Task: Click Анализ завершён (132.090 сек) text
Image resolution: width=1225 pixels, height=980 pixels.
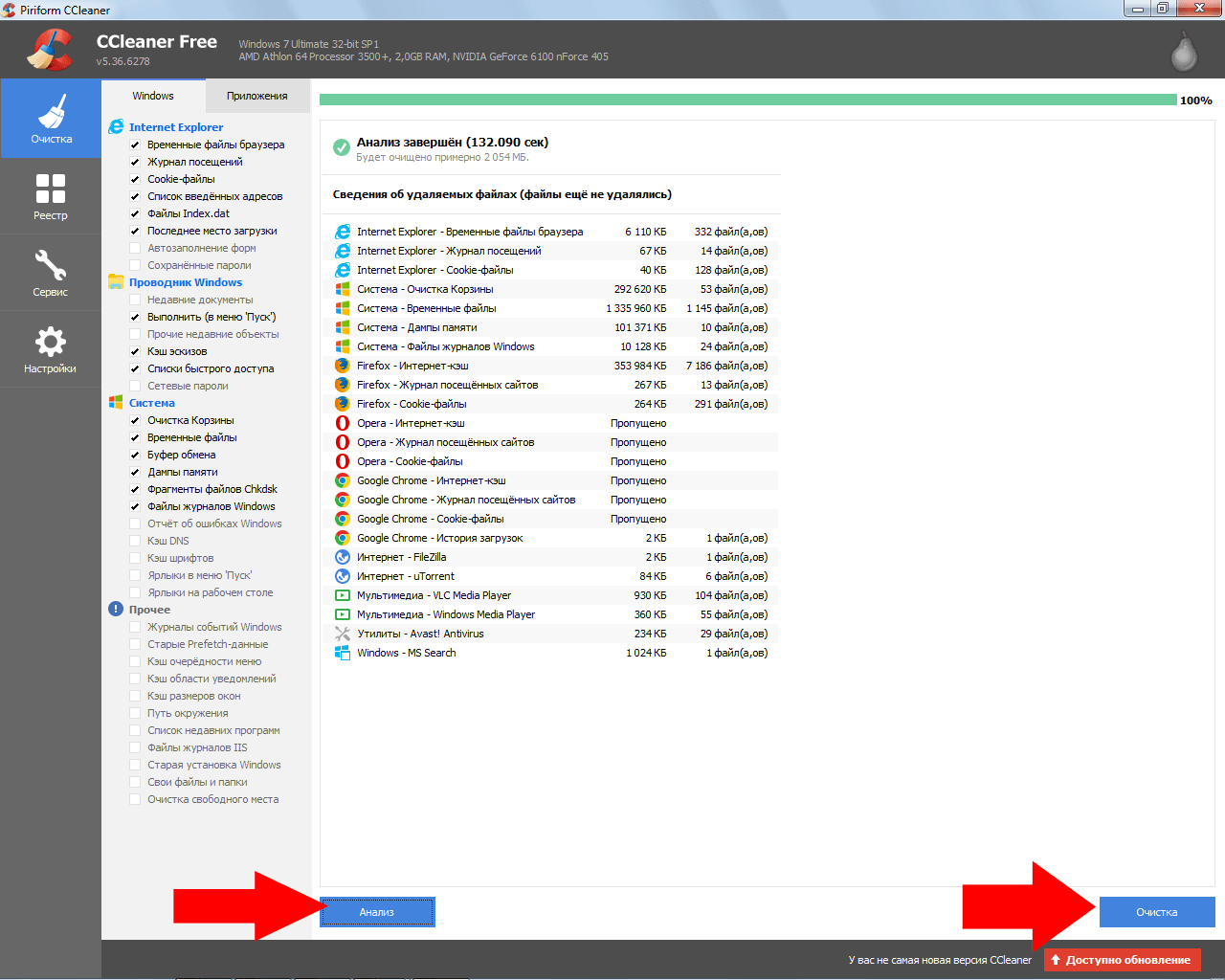Action: point(453,142)
